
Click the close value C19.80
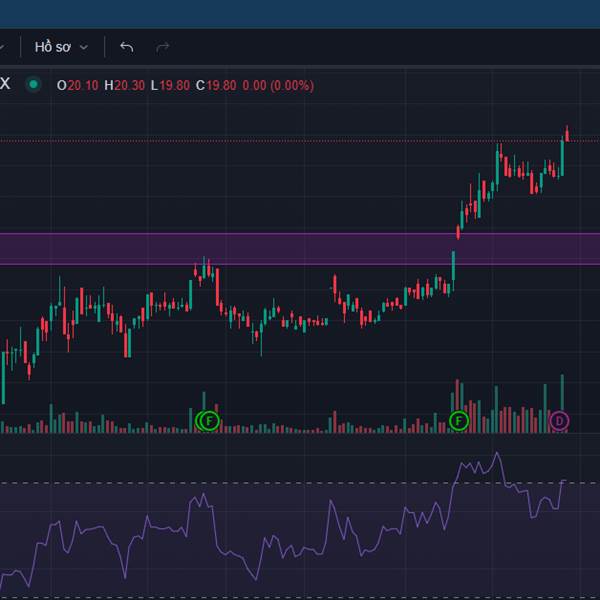(x=216, y=85)
